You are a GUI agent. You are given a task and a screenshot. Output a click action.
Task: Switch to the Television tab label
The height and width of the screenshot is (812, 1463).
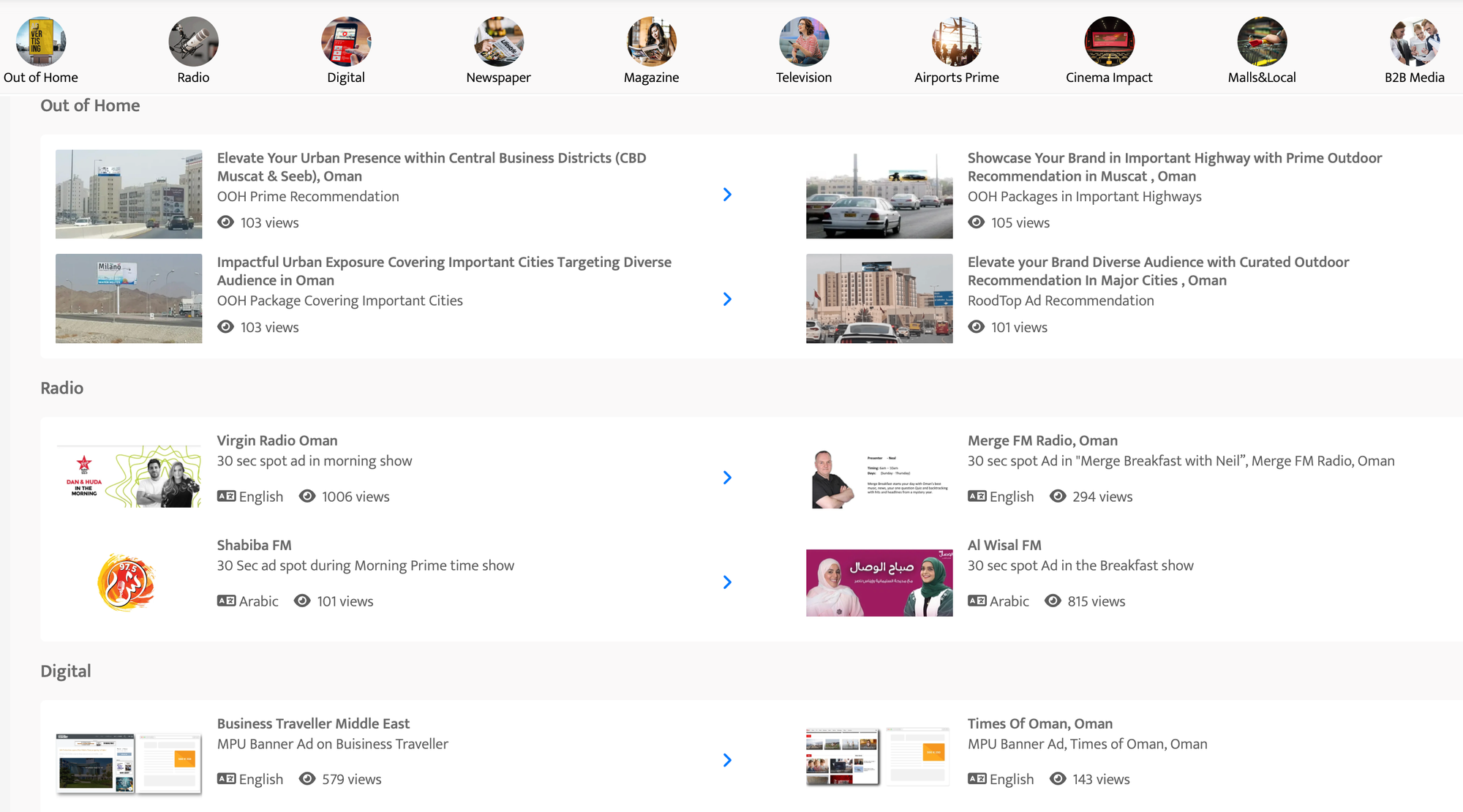click(804, 78)
